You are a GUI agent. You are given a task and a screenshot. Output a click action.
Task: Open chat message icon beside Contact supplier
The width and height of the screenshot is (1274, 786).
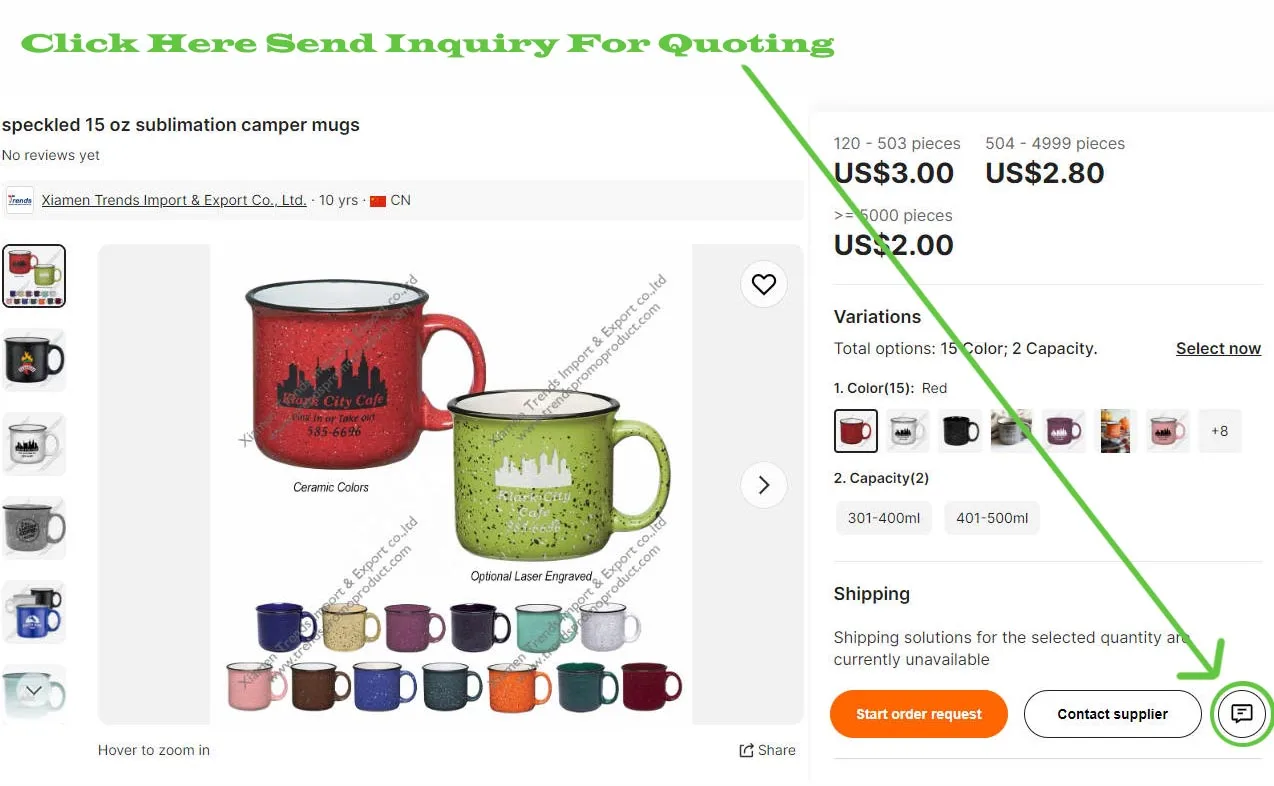pyautogui.click(x=1242, y=714)
